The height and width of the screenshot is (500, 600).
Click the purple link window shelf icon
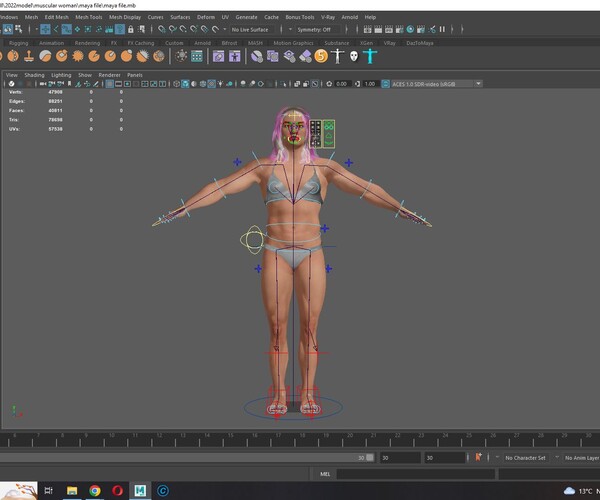(x=218, y=57)
